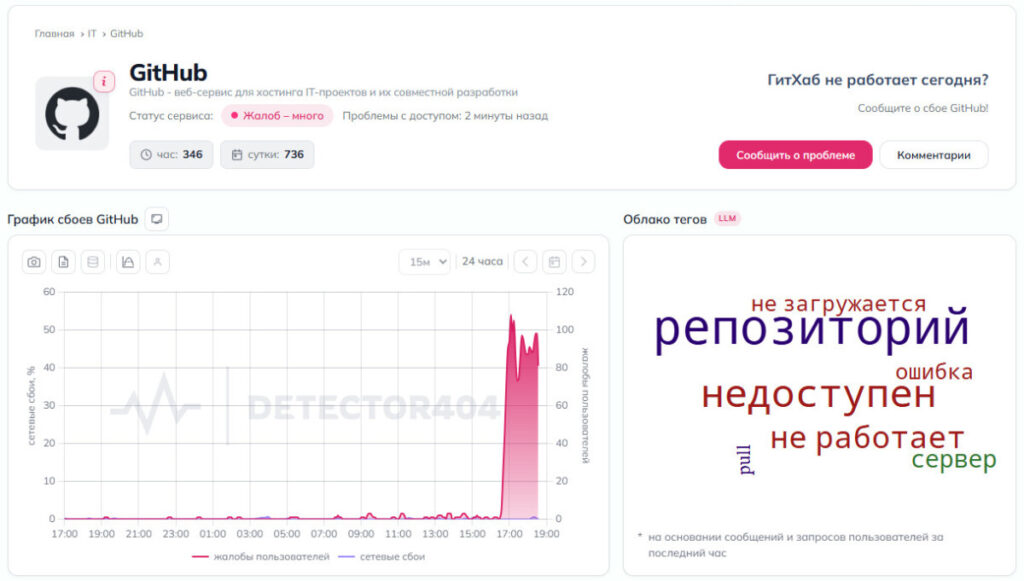This screenshot has width=1024, height=581.
Task: Click the сутки: 736 counter badge
Action: pyautogui.click(x=267, y=155)
